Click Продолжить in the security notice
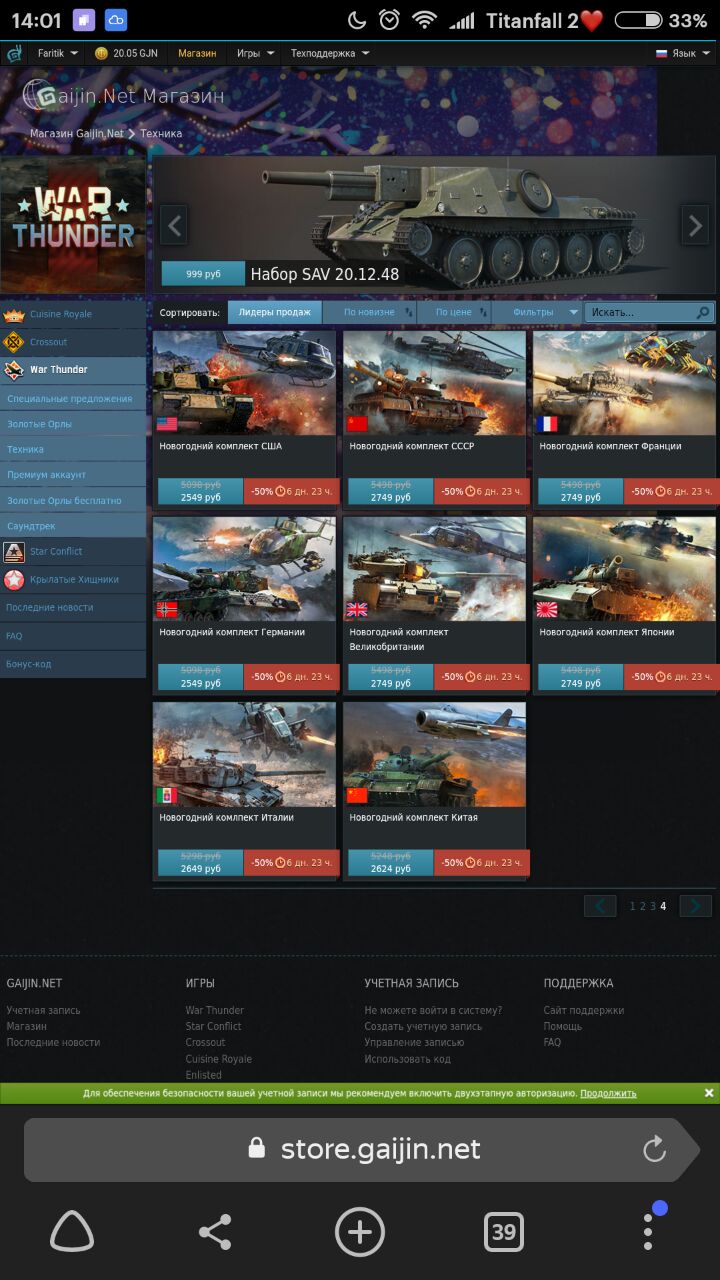720x1280 pixels. (x=608, y=1093)
